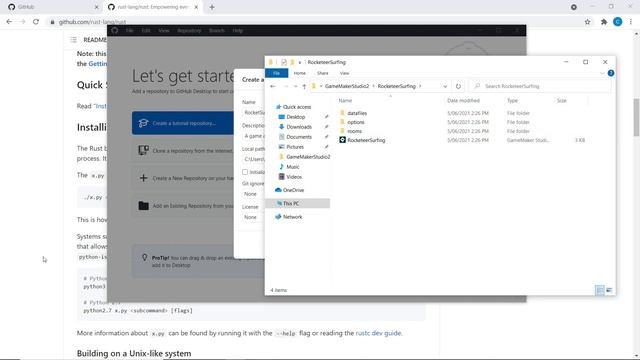The image size is (640, 360).
Task: Open Edit menu in GitHub Desktop
Action: pyautogui.click(x=146, y=31)
